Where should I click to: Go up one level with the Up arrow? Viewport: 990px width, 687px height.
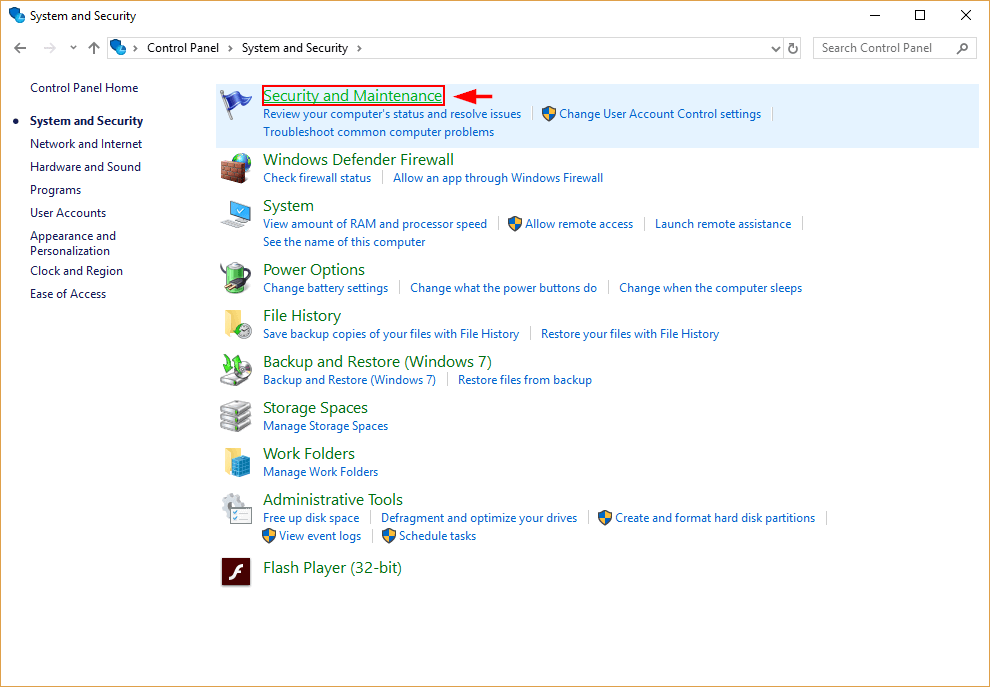pyautogui.click(x=93, y=48)
